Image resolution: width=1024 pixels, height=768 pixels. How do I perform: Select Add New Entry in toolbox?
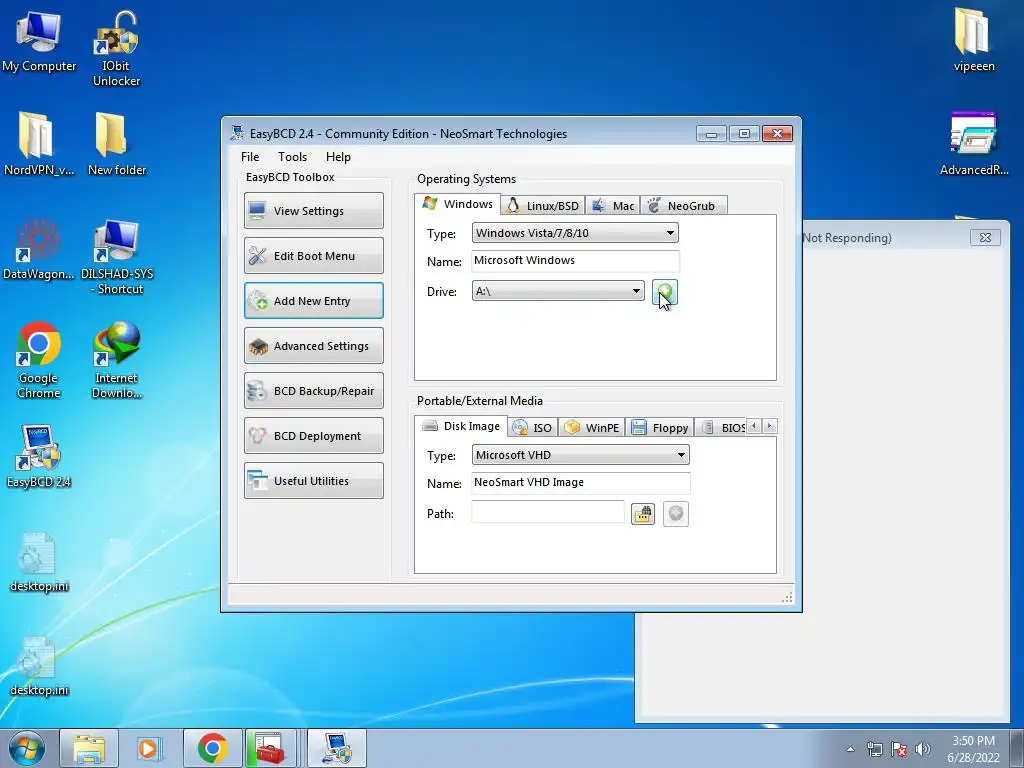313,300
